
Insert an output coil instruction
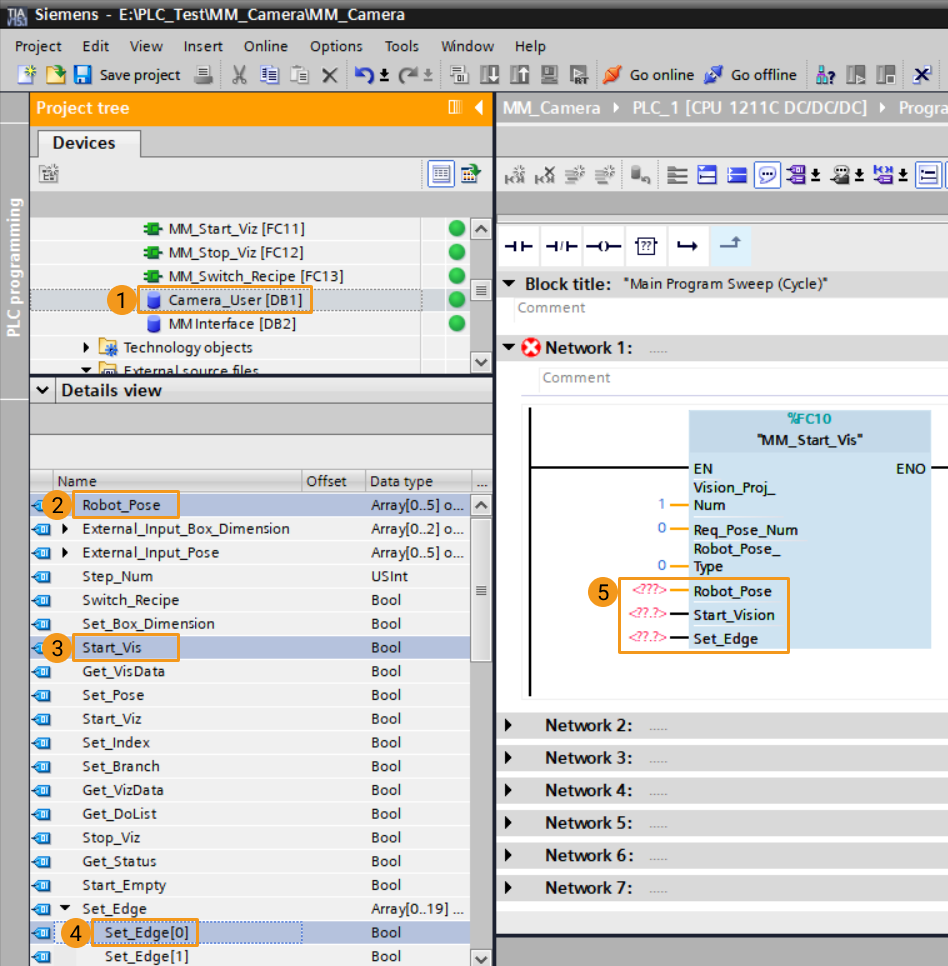pyautogui.click(x=604, y=246)
